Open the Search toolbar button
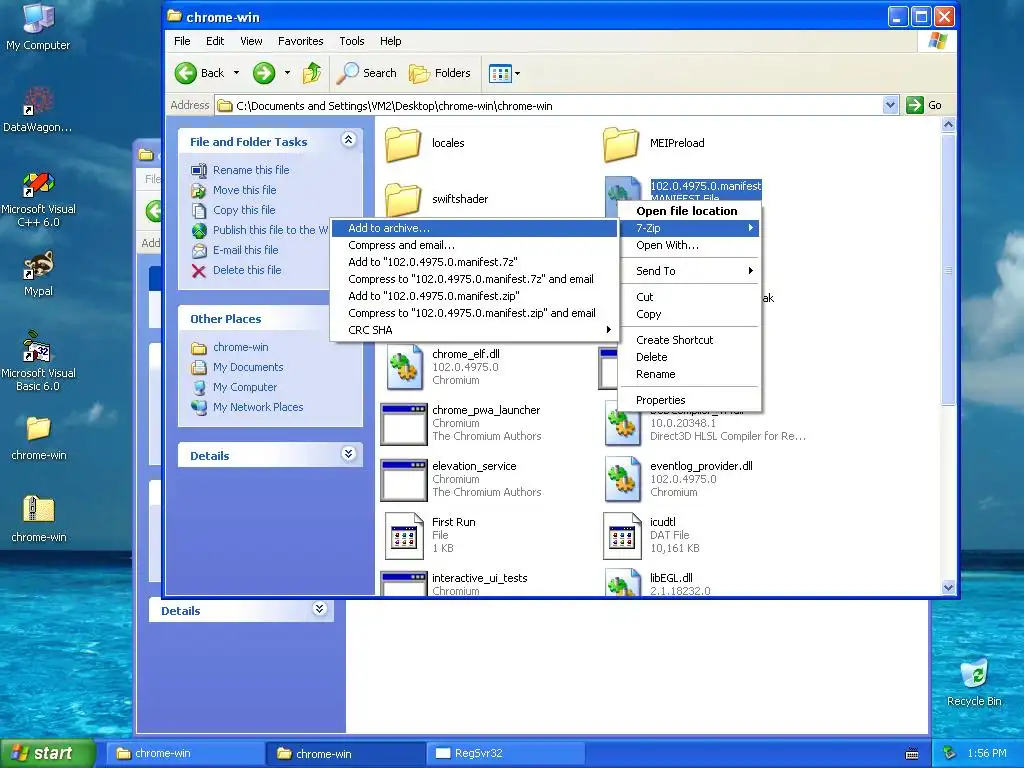The image size is (1024, 768). (366, 73)
